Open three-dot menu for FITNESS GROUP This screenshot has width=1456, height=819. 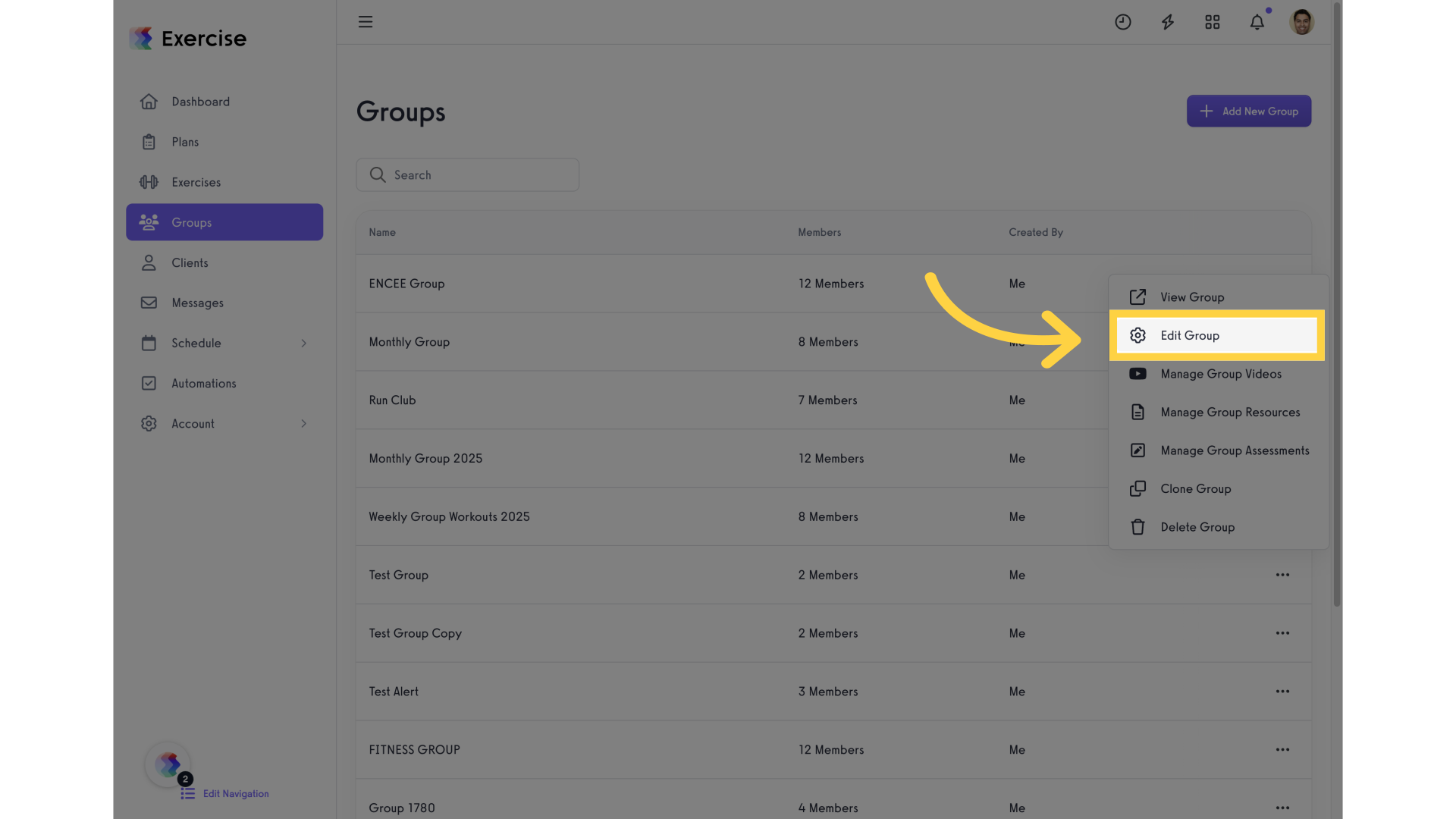pos(1282,749)
